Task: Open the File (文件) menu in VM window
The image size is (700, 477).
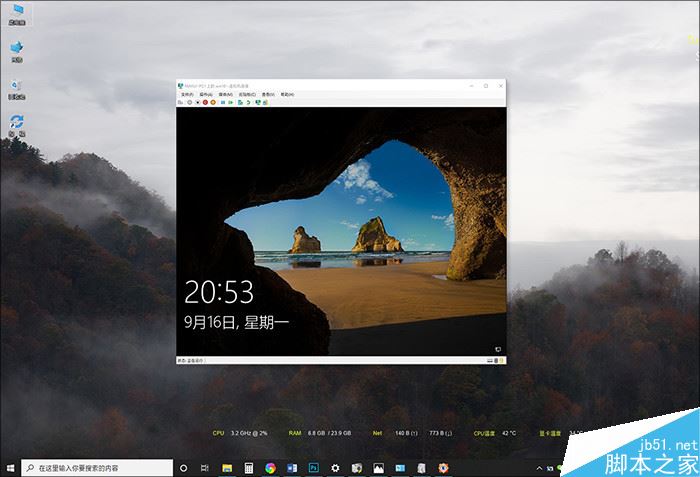Action: coord(185,94)
